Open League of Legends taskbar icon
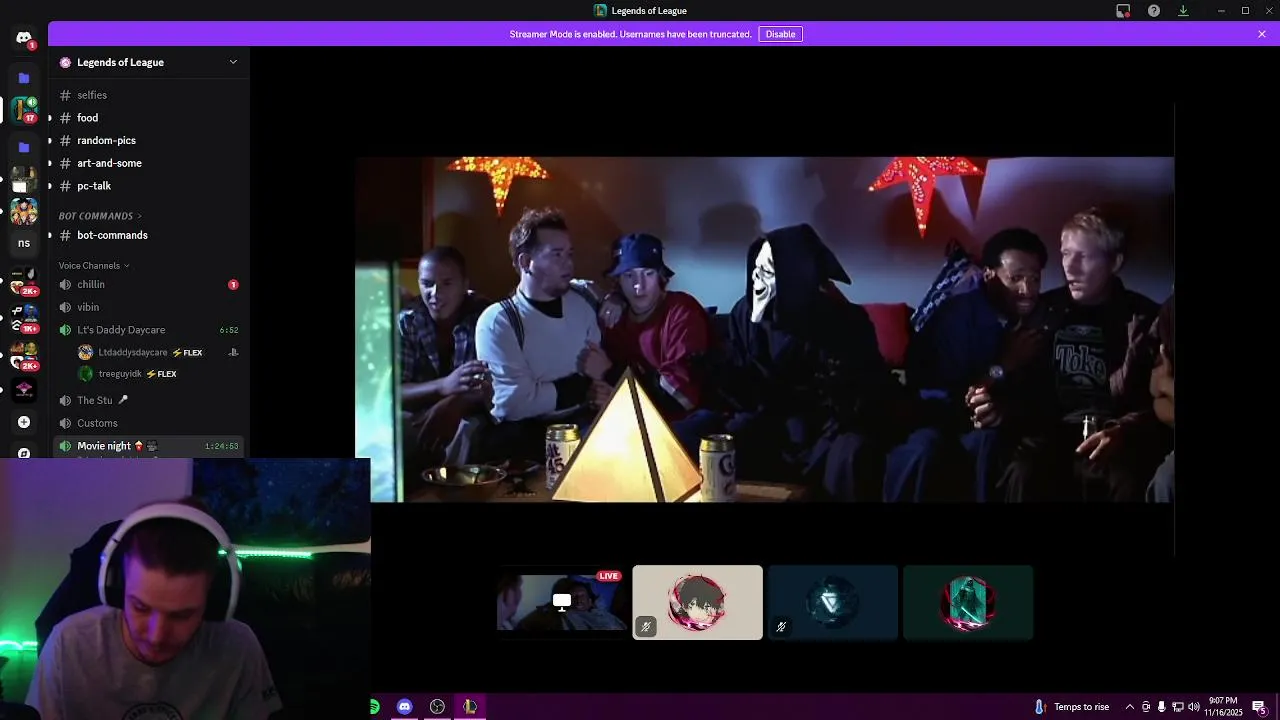Viewport: 1280px width, 720px height. (470, 707)
